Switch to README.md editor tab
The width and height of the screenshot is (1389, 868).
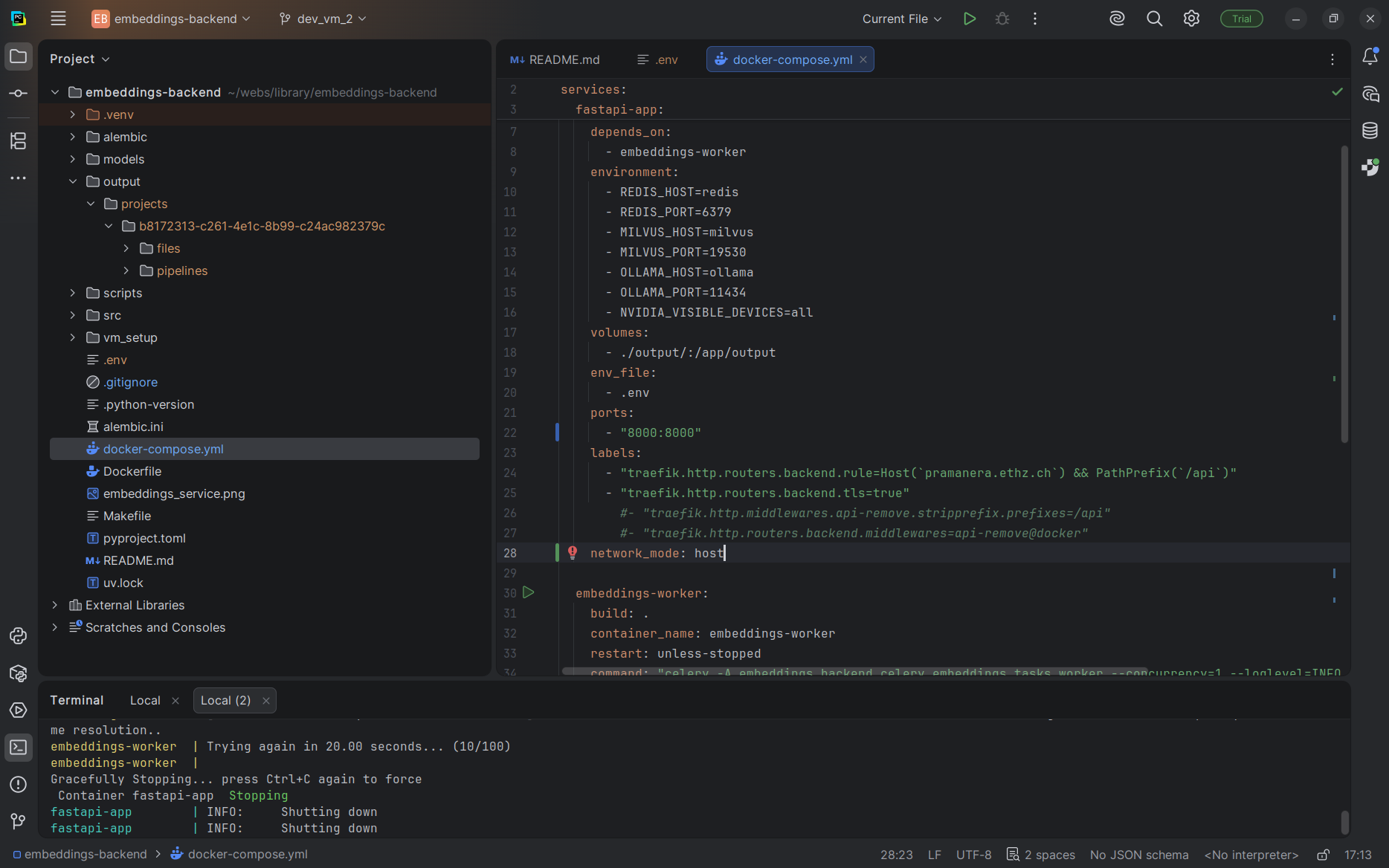[x=555, y=59]
